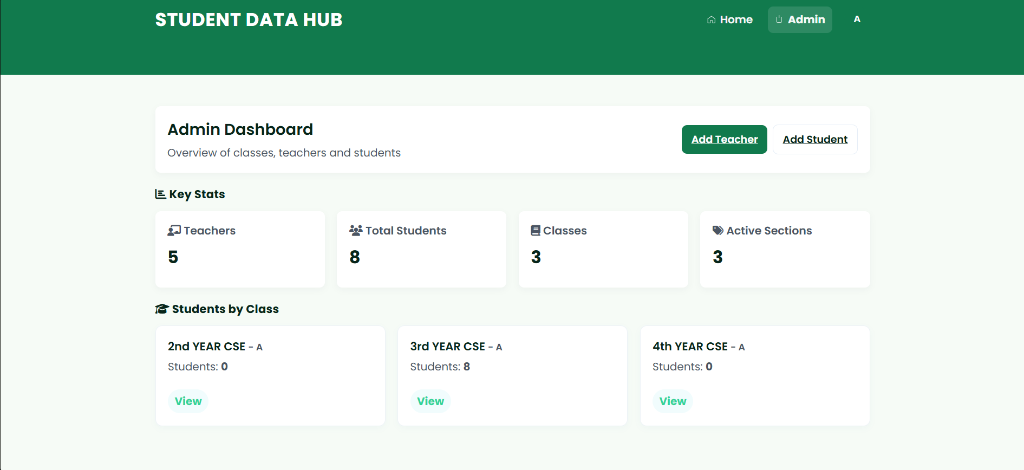Click the Add Teacher button

point(724,140)
